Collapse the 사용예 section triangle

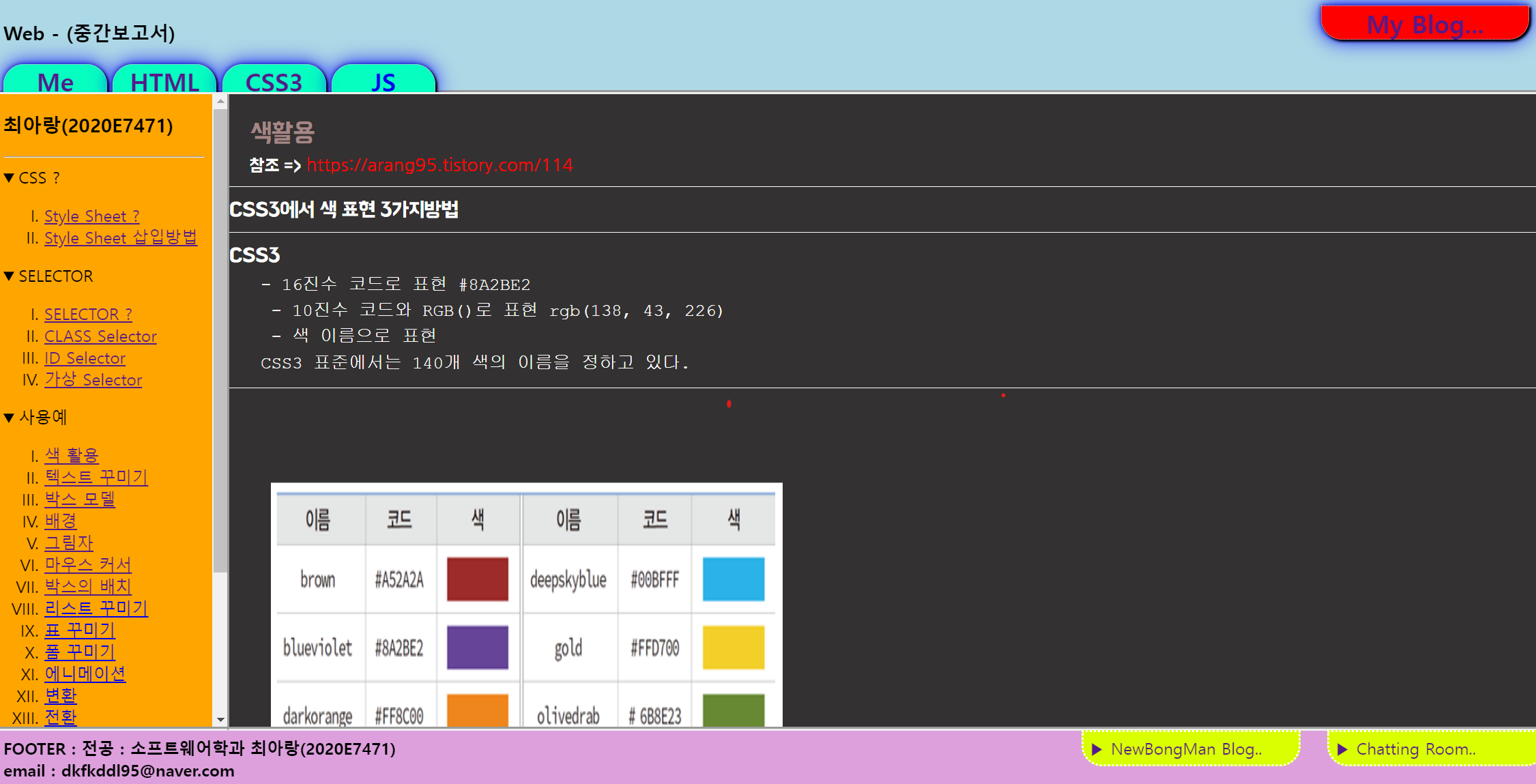click(9, 418)
